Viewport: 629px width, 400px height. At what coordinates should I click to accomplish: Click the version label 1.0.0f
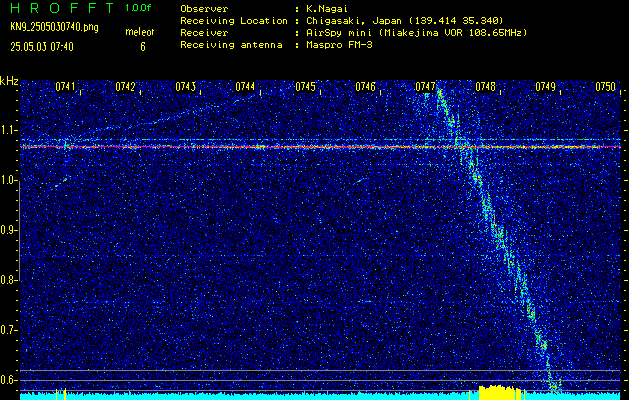pyautogui.click(x=138, y=8)
